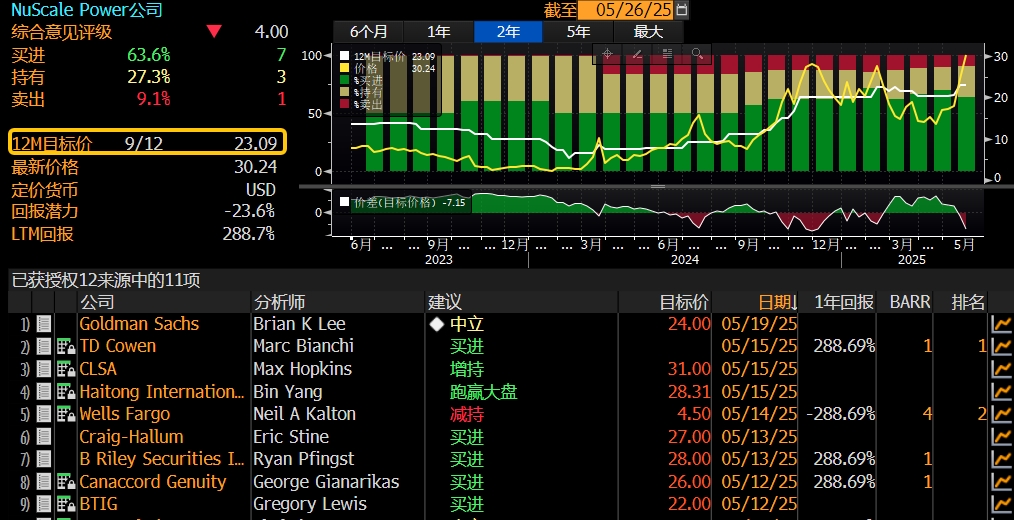Open the Wells Fargo firm link
The height and width of the screenshot is (520, 1014).
tap(125, 414)
